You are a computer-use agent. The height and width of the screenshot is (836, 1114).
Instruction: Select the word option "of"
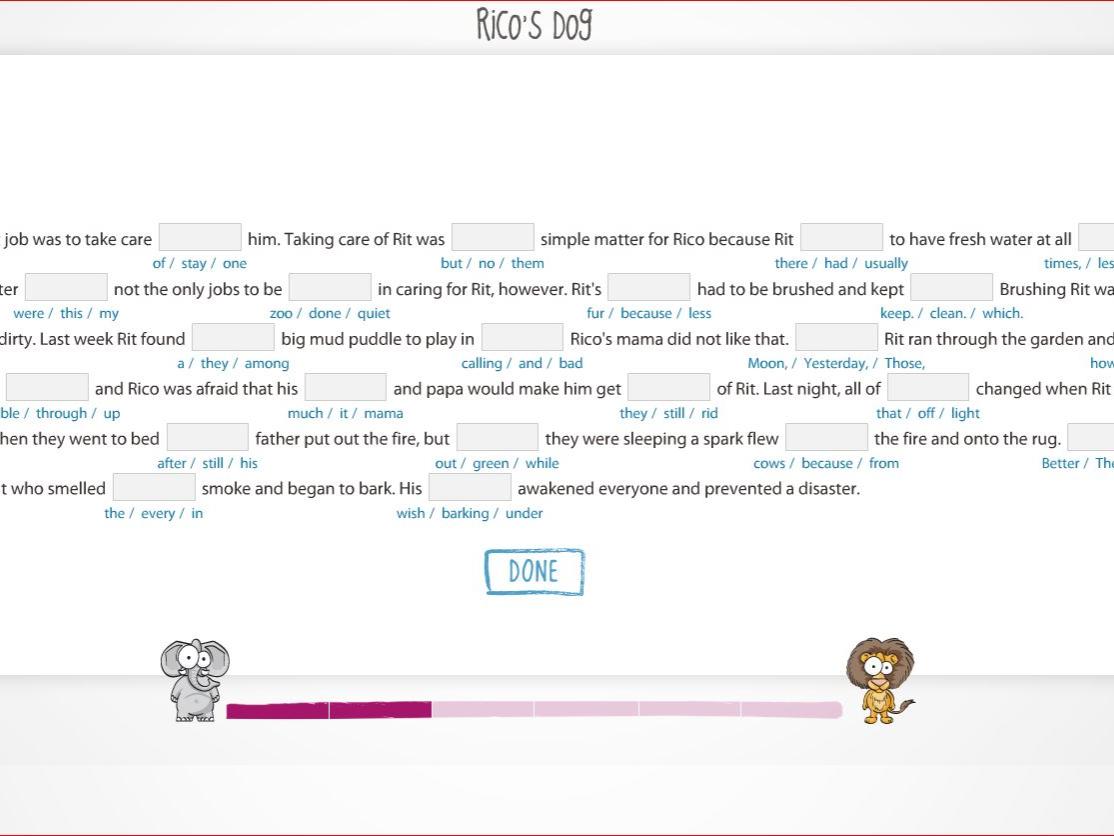tap(158, 263)
